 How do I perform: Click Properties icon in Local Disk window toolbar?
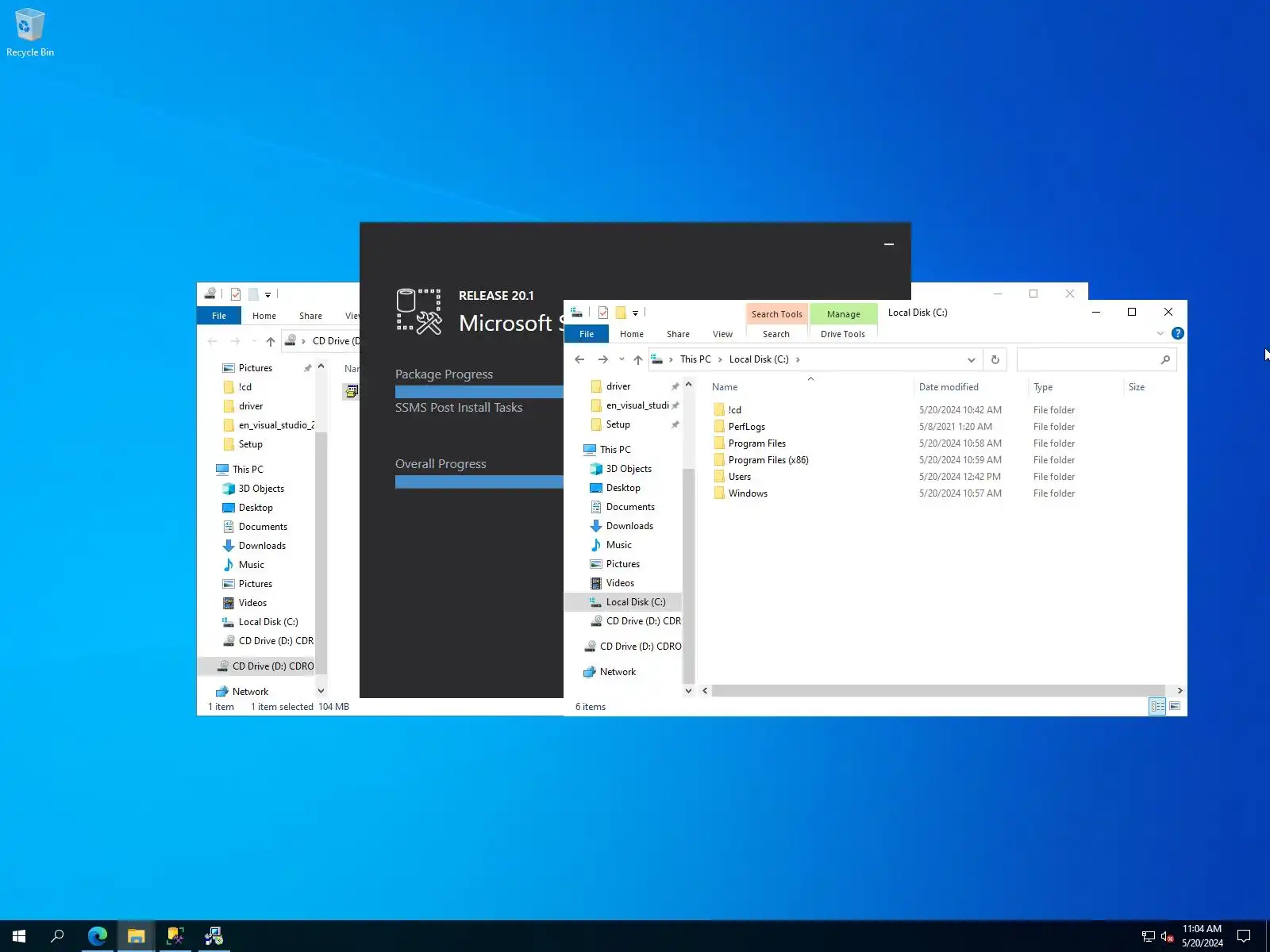tap(603, 313)
